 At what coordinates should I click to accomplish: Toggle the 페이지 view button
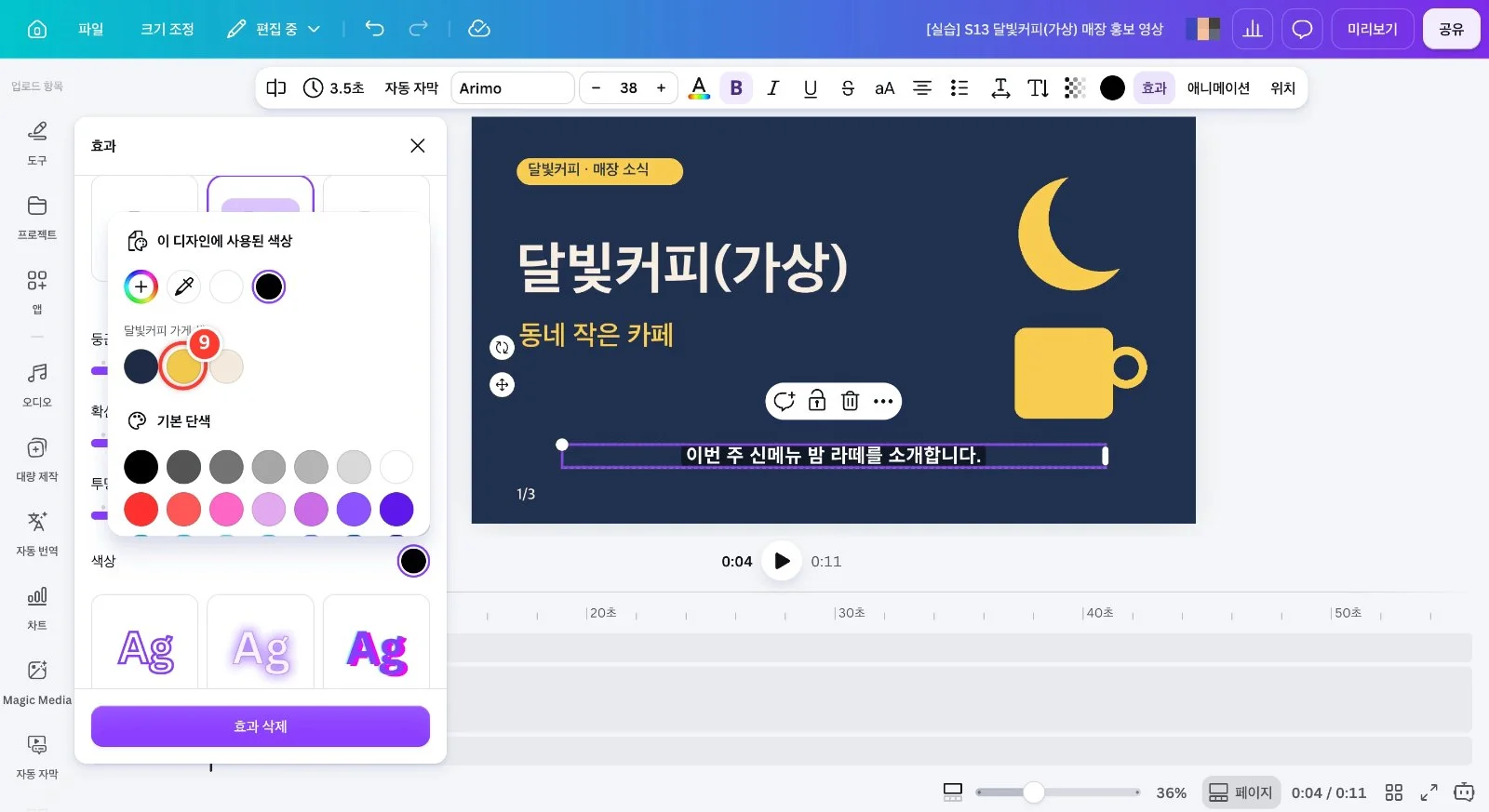(x=1241, y=792)
